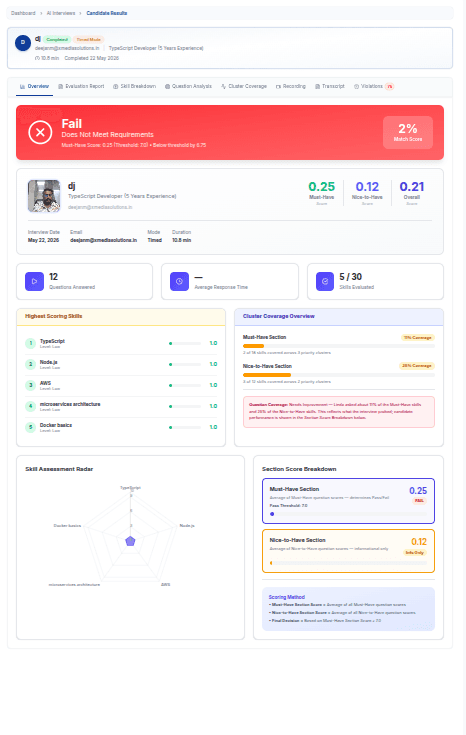Click the 0.12 Nice-to-Have score in candidate card
The image size is (466, 735).
[x=367, y=187]
